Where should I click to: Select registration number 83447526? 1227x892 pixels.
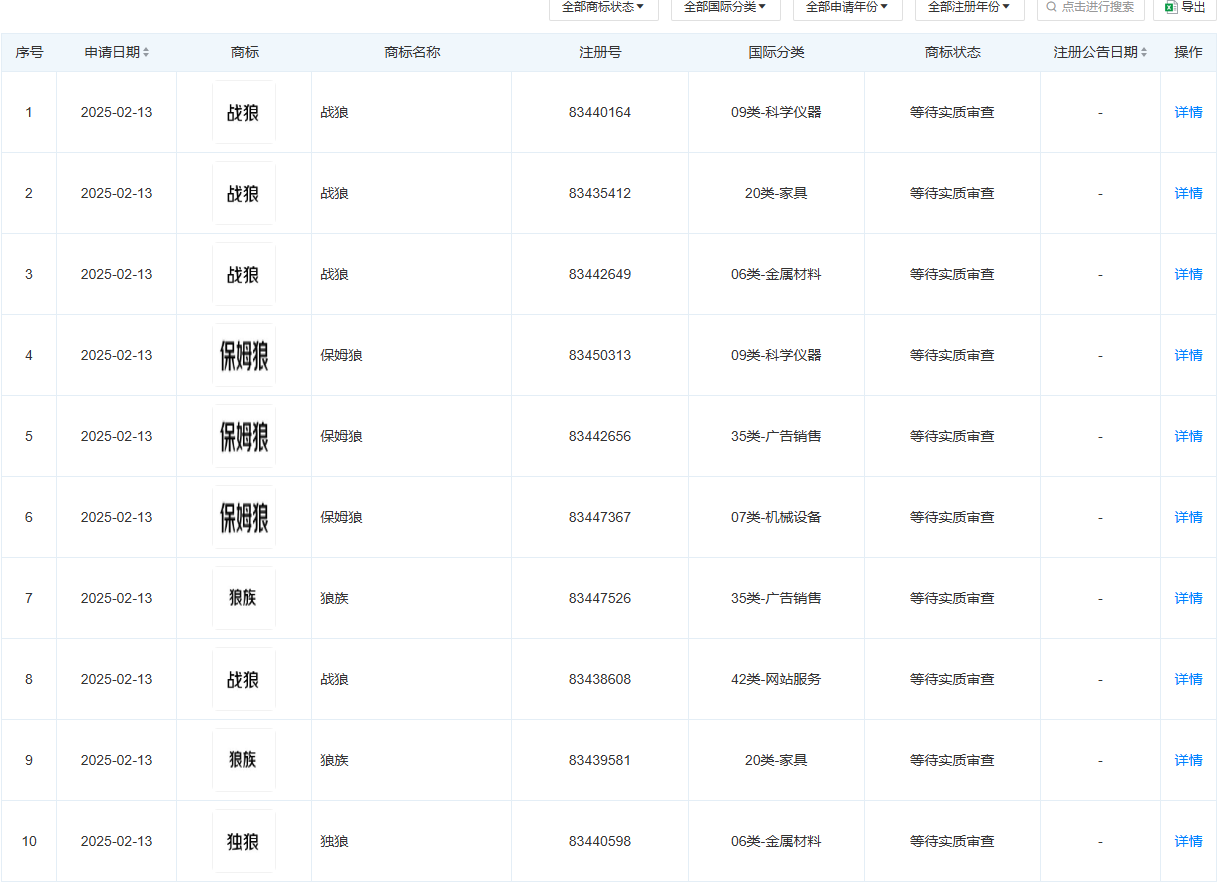click(x=600, y=598)
